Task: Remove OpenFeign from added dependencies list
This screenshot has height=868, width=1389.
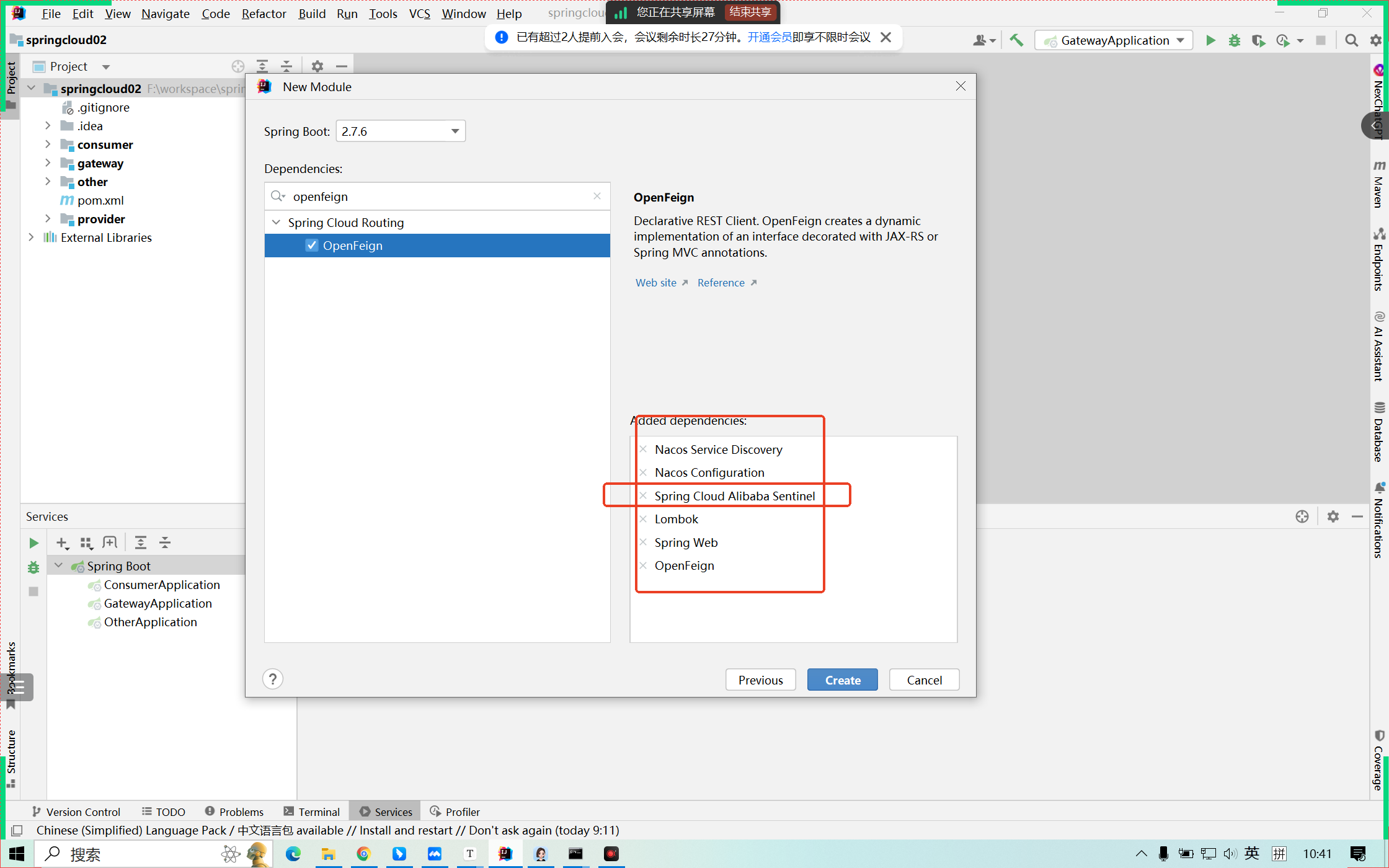Action: pos(643,565)
